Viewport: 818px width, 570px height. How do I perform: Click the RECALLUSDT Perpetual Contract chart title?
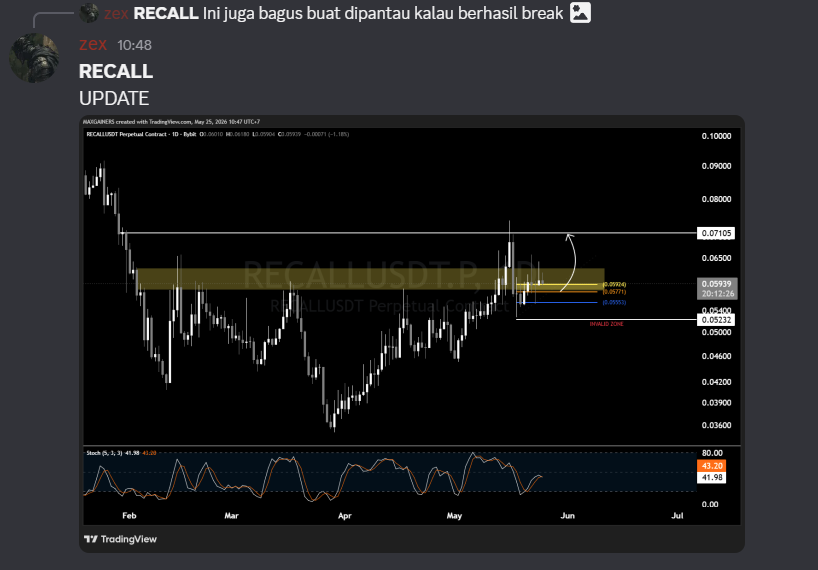pos(141,134)
